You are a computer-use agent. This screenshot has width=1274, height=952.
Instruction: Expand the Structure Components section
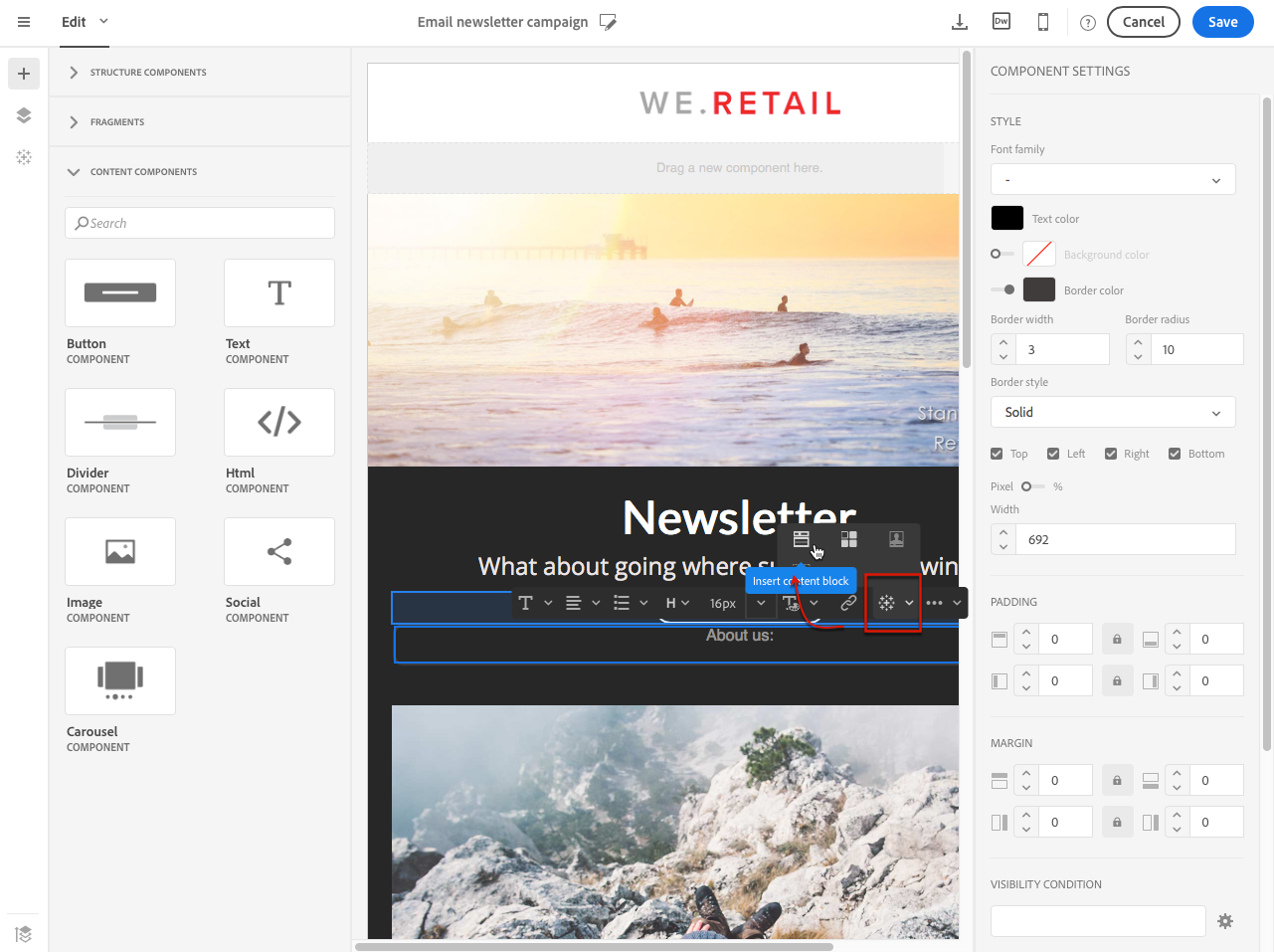148,73
